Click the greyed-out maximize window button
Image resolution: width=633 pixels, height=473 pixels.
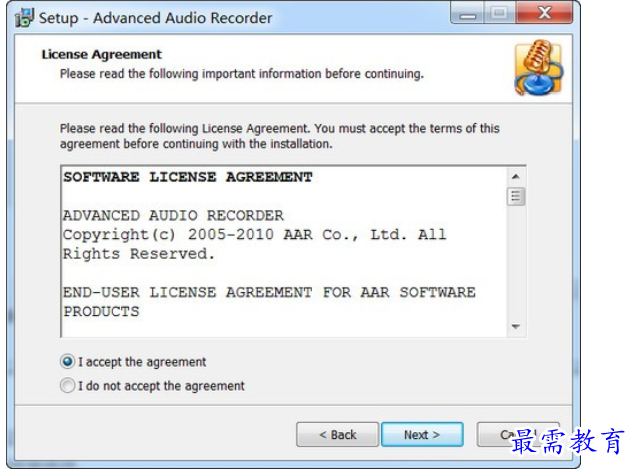(x=499, y=13)
